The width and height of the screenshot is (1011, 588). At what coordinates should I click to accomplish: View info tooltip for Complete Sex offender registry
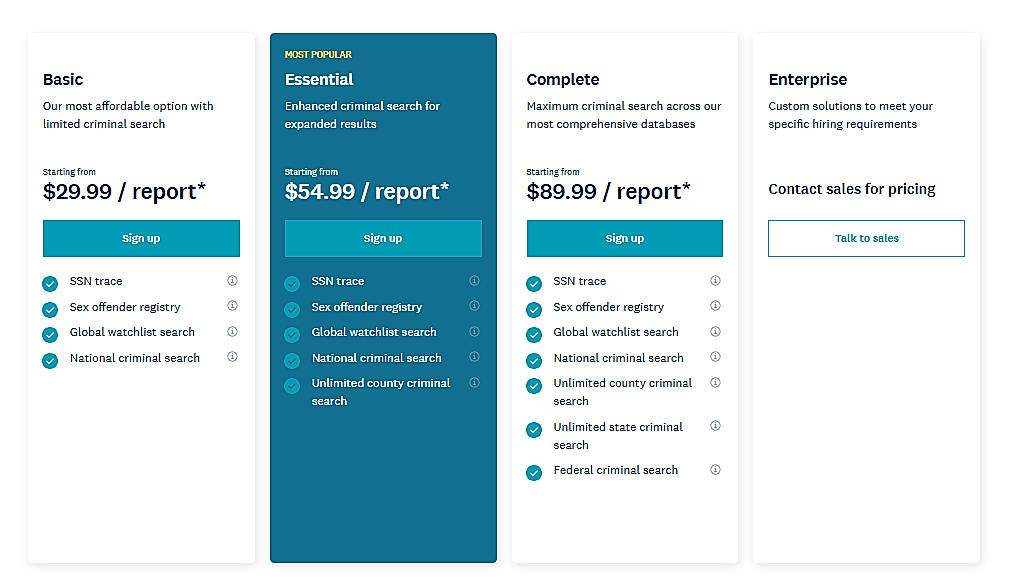pyautogui.click(x=716, y=306)
